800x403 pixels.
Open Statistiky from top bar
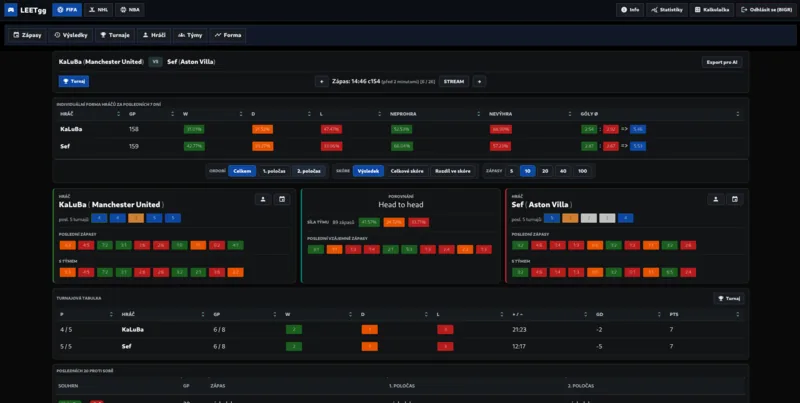coord(667,10)
